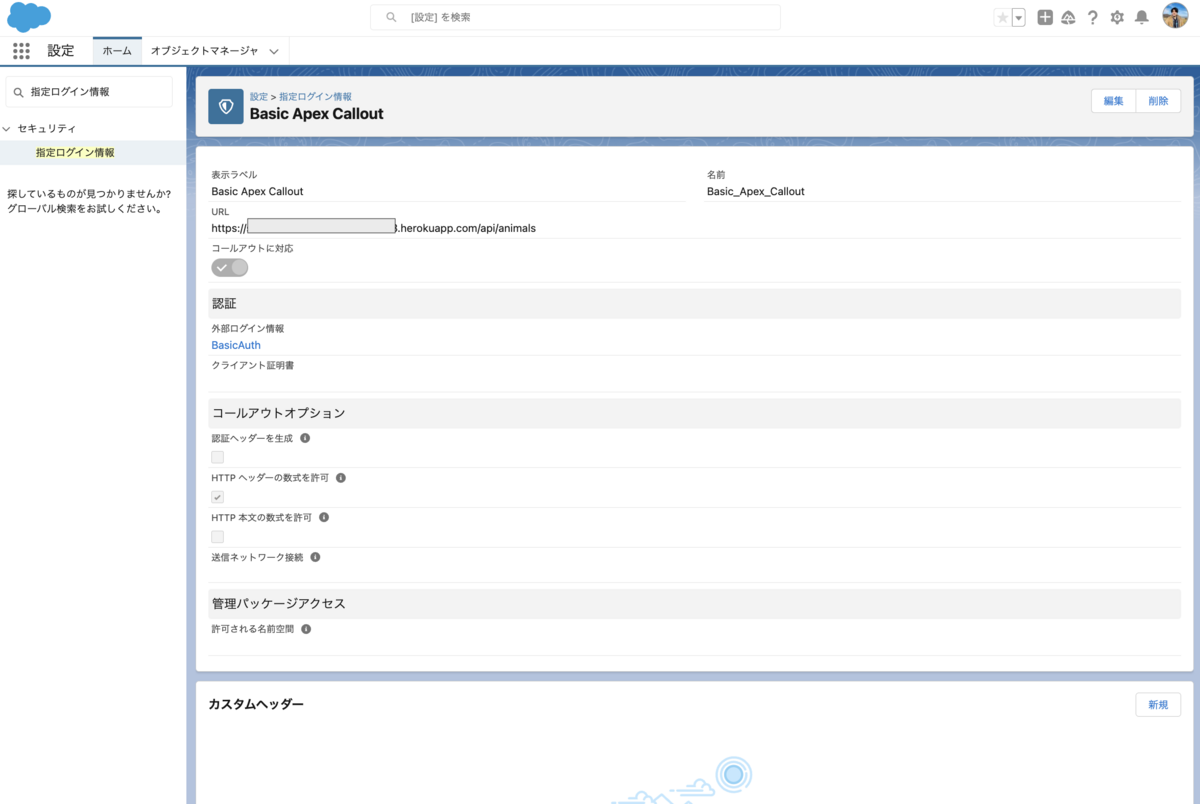Toggle the HTTP ヘッダーの数式を許可 checkbox
1200x804 pixels.
[217, 497]
